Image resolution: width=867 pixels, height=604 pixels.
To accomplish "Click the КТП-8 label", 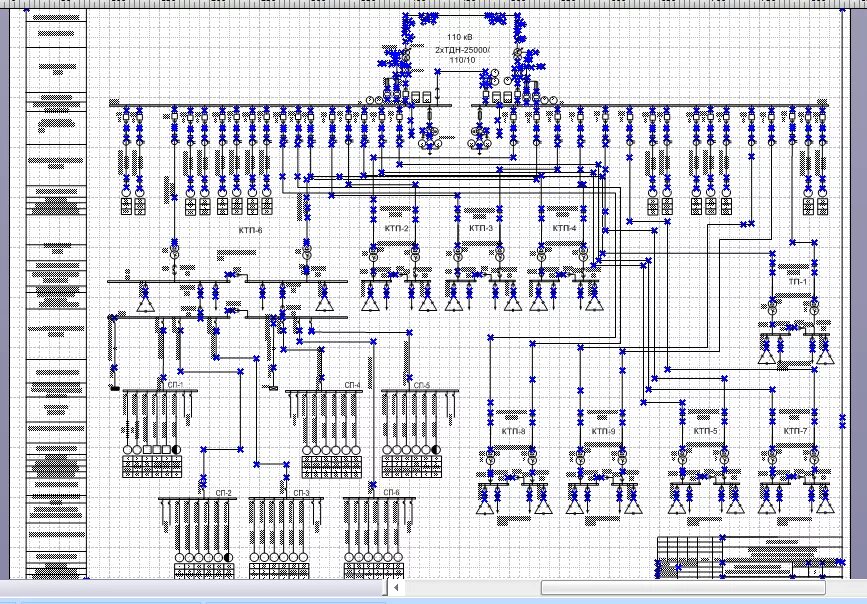I will pos(514,431).
